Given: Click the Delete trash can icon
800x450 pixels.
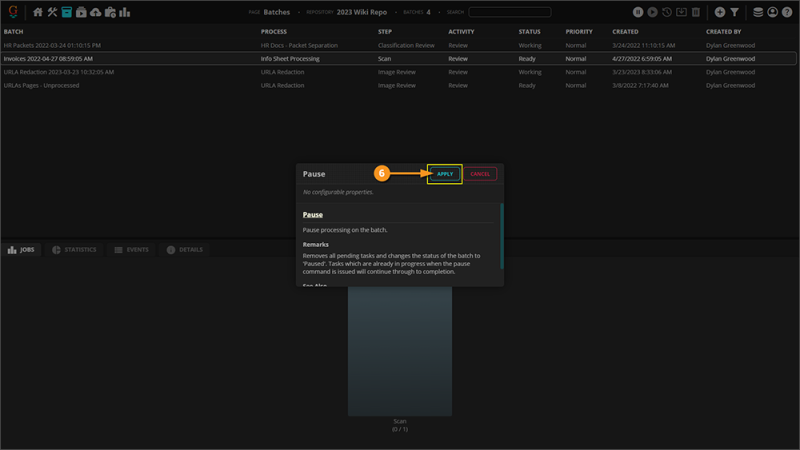Looking at the screenshot, I should tap(696, 12).
